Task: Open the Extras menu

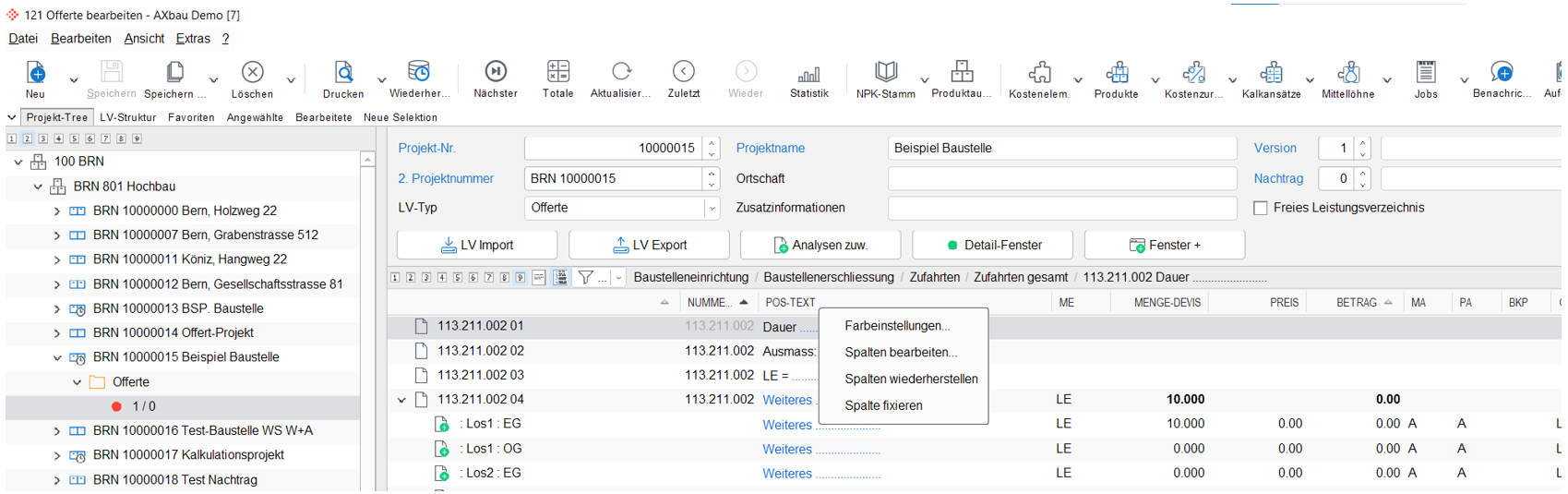Action: tap(193, 39)
